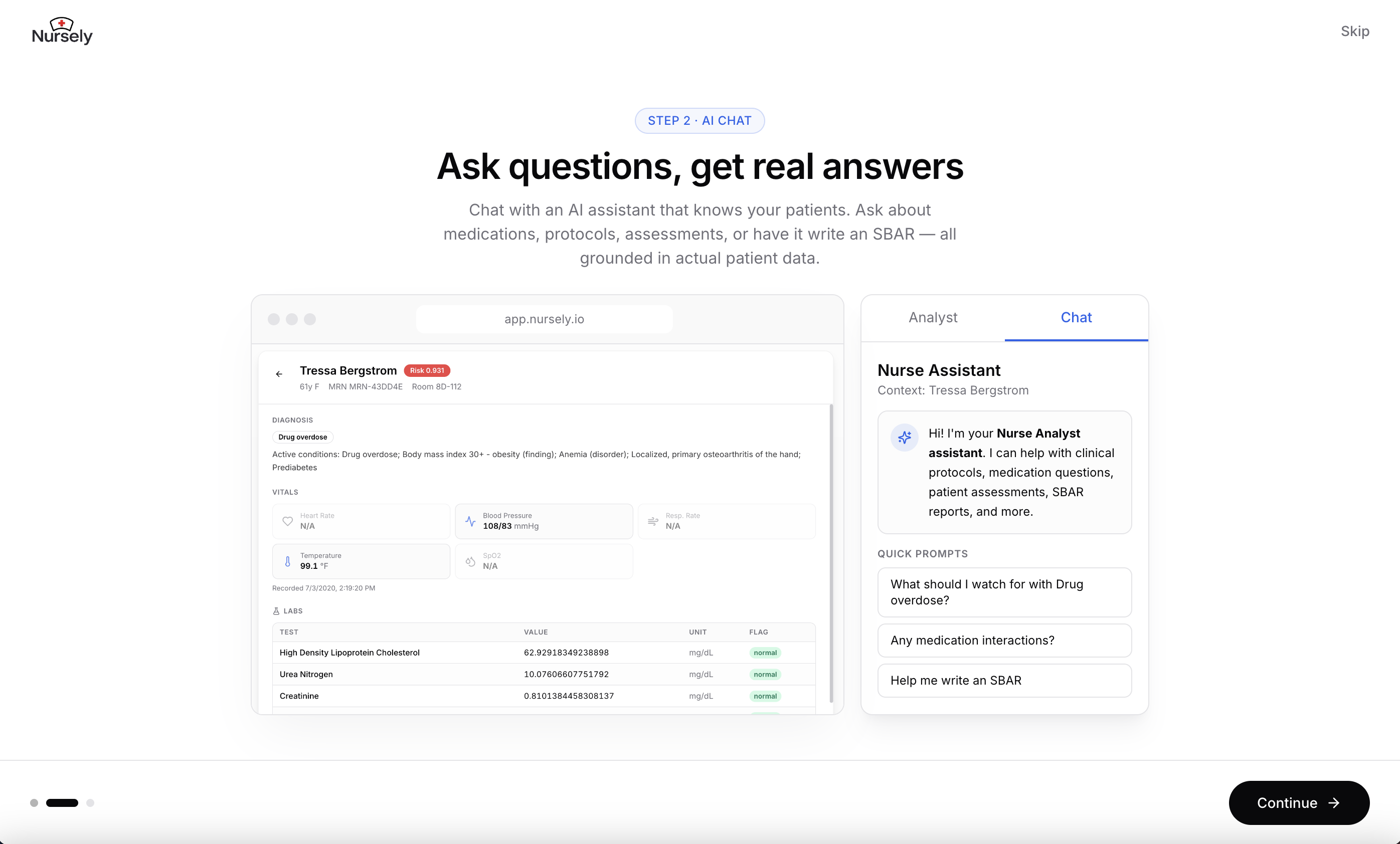This screenshot has width=1400, height=844.
Task: Click the SpO2 droplet icon
Action: (470, 561)
